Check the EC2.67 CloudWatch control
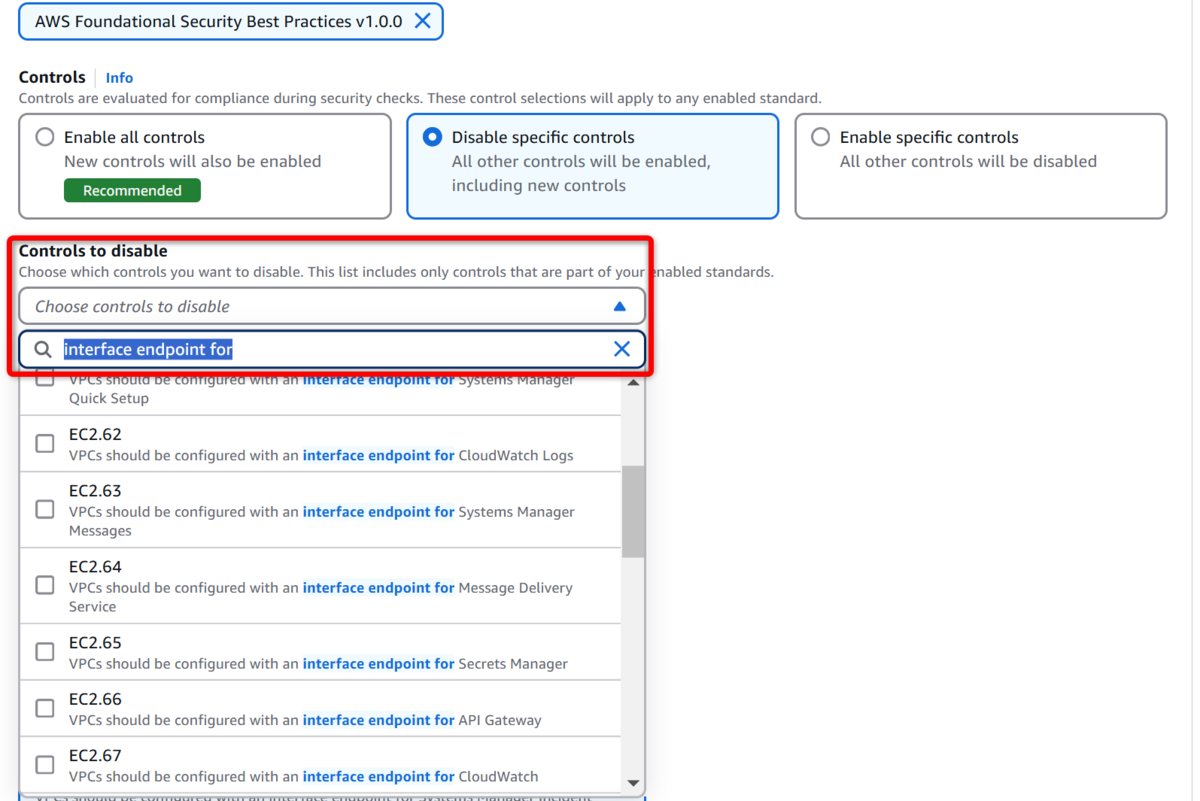The height and width of the screenshot is (801, 1200). [x=45, y=764]
